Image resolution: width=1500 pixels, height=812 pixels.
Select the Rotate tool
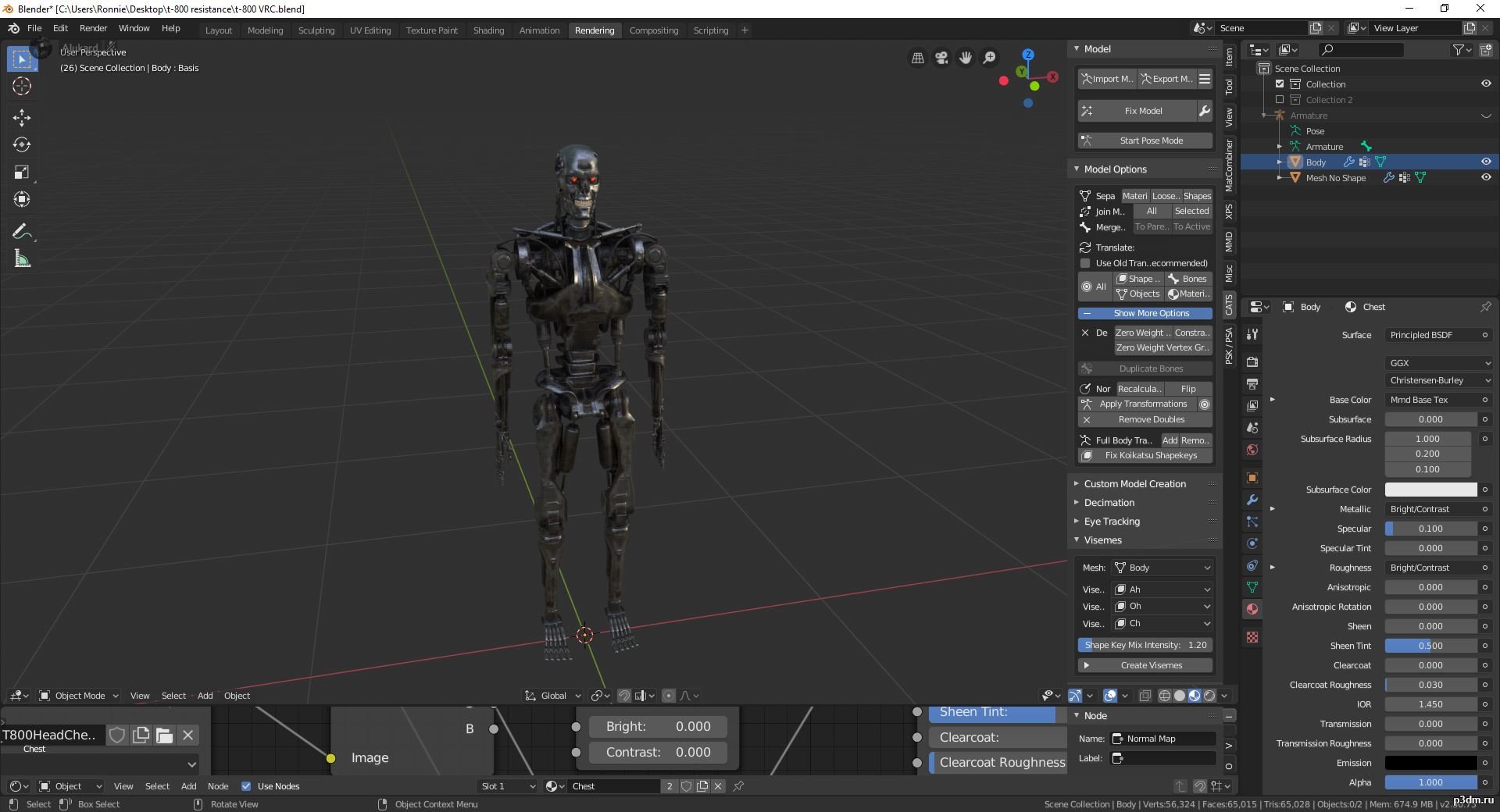tap(22, 145)
